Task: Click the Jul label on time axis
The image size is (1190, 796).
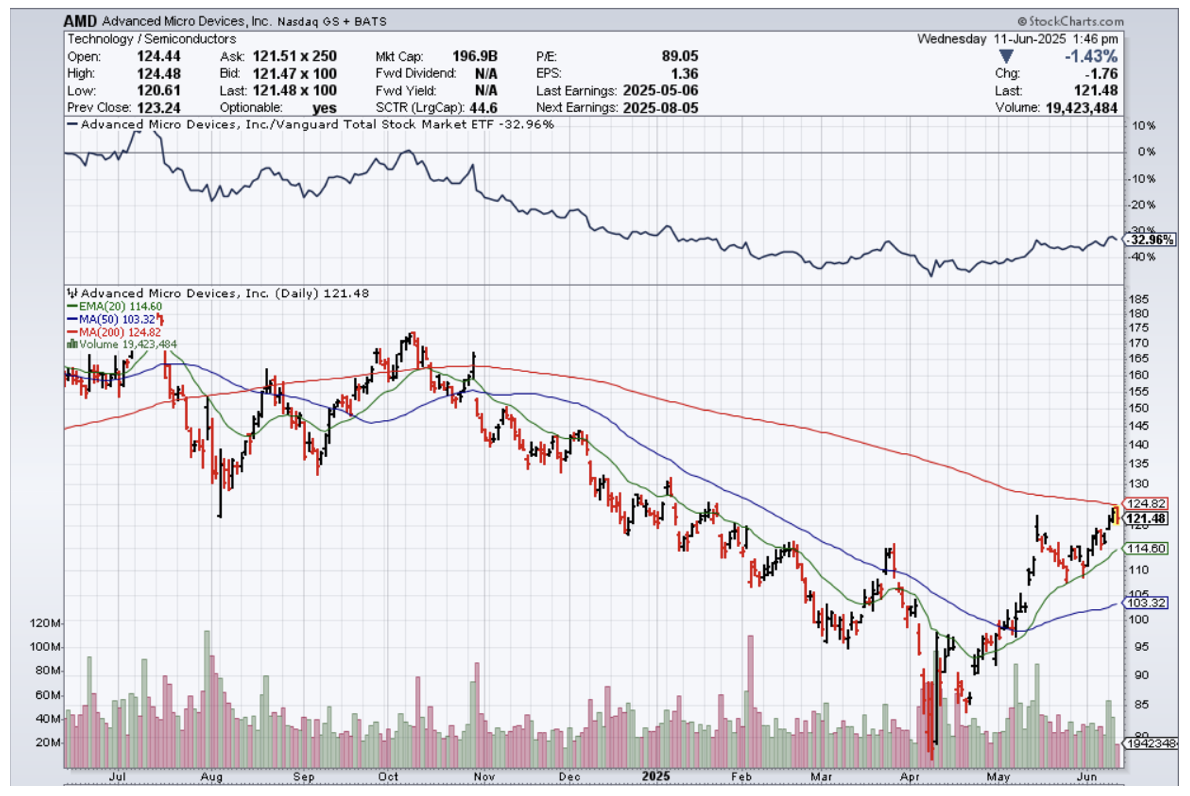Action: coord(118,777)
